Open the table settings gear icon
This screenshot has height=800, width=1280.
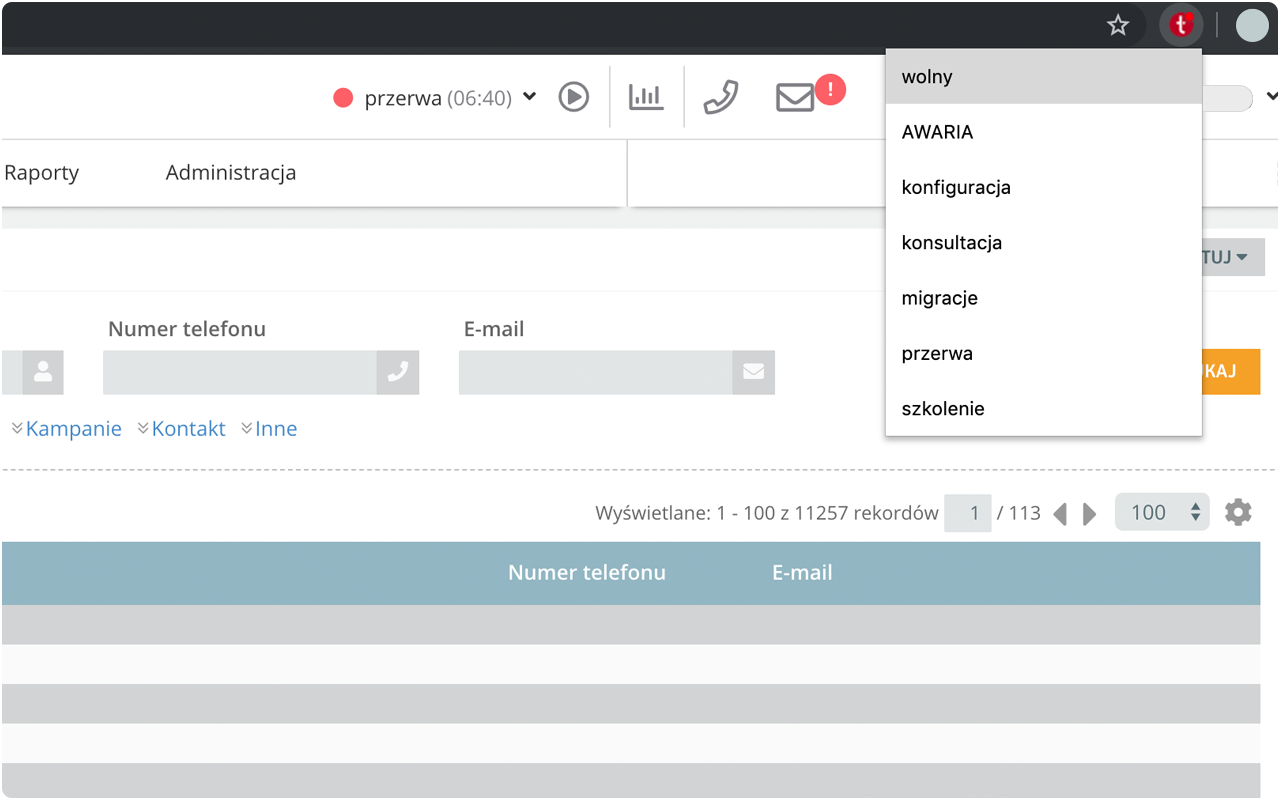(x=1238, y=513)
